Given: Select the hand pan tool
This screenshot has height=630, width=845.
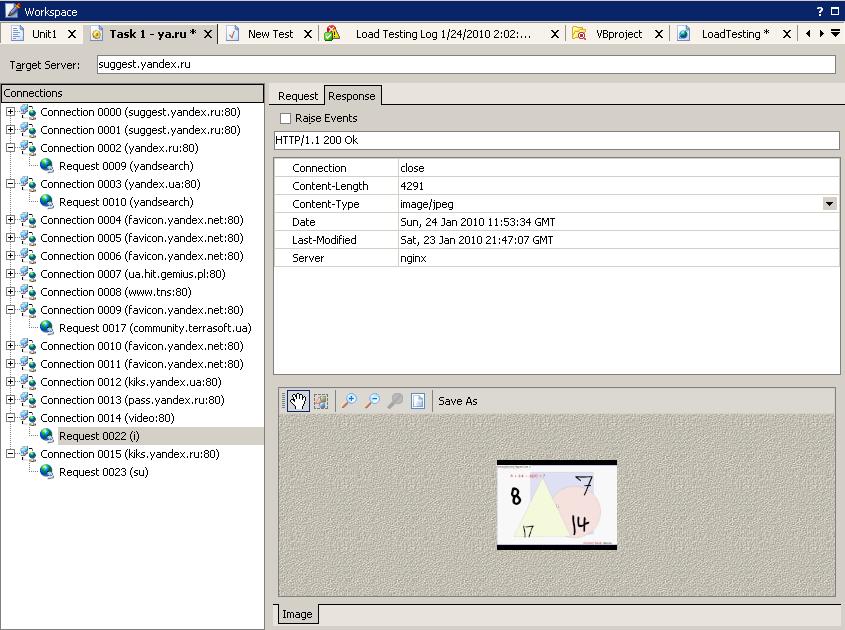Looking at the screenshot, I should pyautogui.click(x=298, y=401).
